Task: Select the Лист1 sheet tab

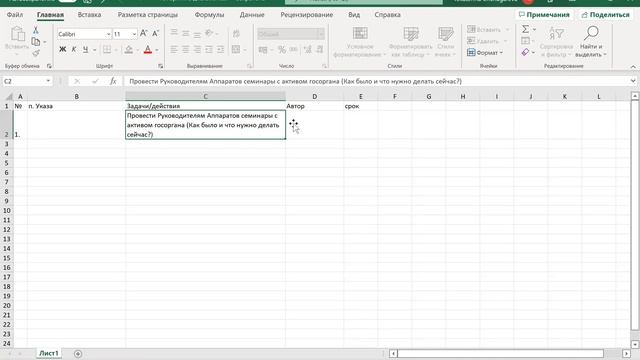Action: [49, 353]
